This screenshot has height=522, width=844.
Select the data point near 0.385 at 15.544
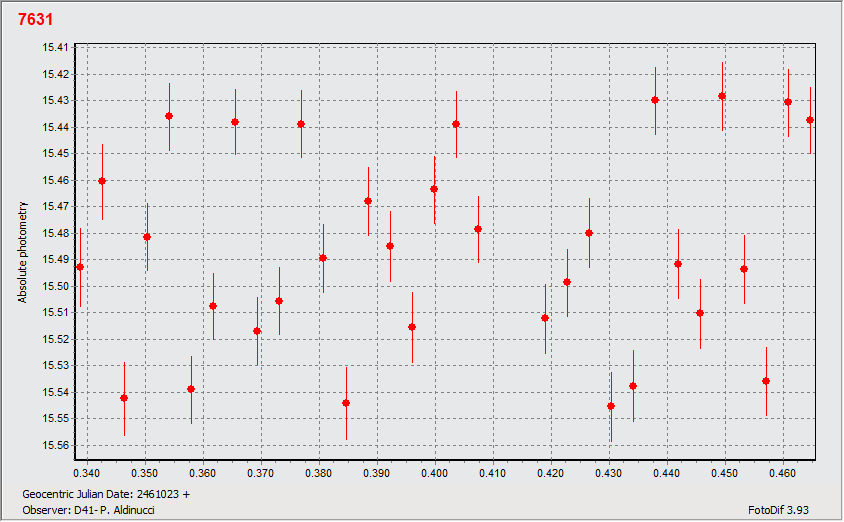click(x=346, y=403)
